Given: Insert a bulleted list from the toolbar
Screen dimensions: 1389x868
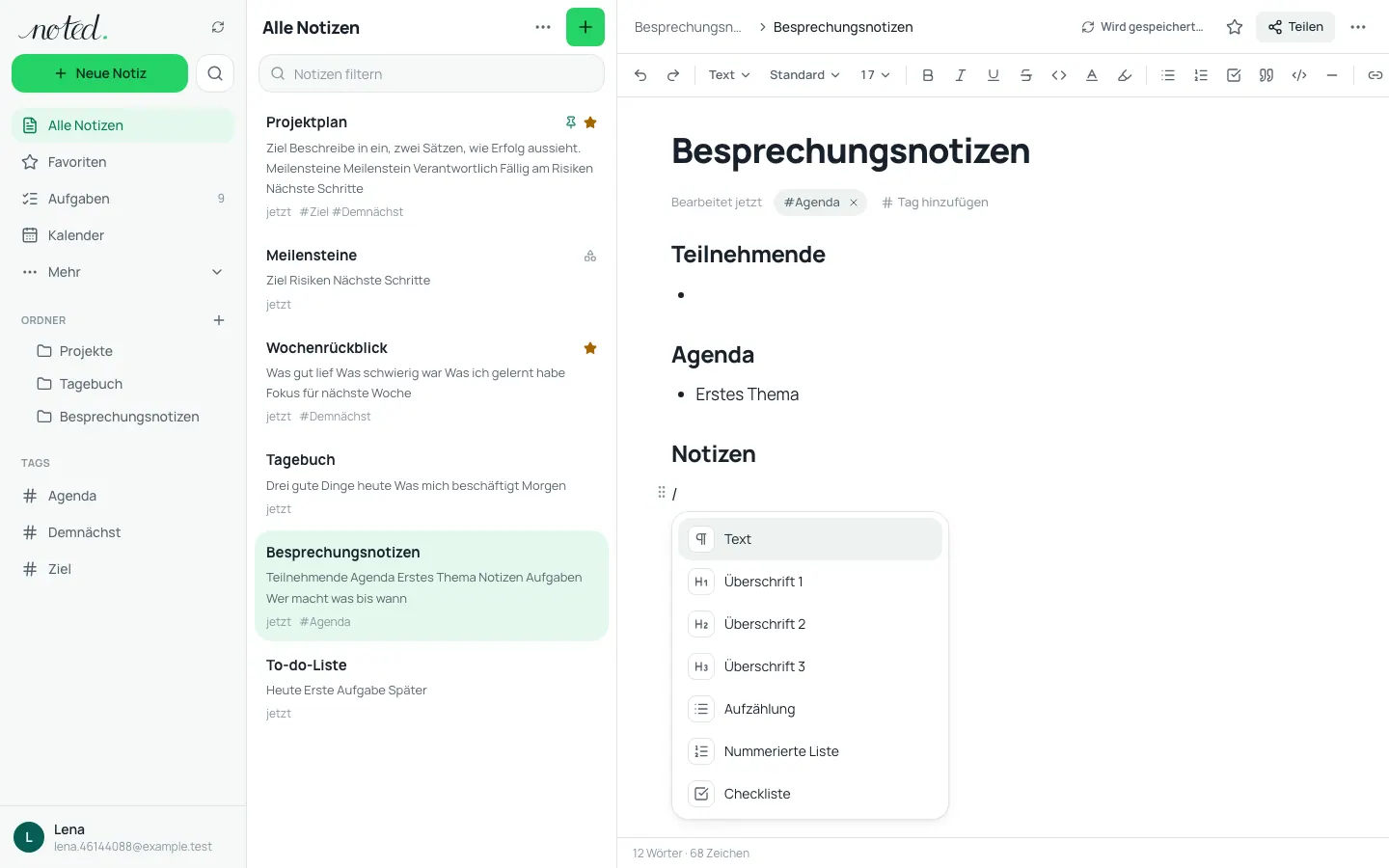Looking at the screenshot, I should point(1168,75).
